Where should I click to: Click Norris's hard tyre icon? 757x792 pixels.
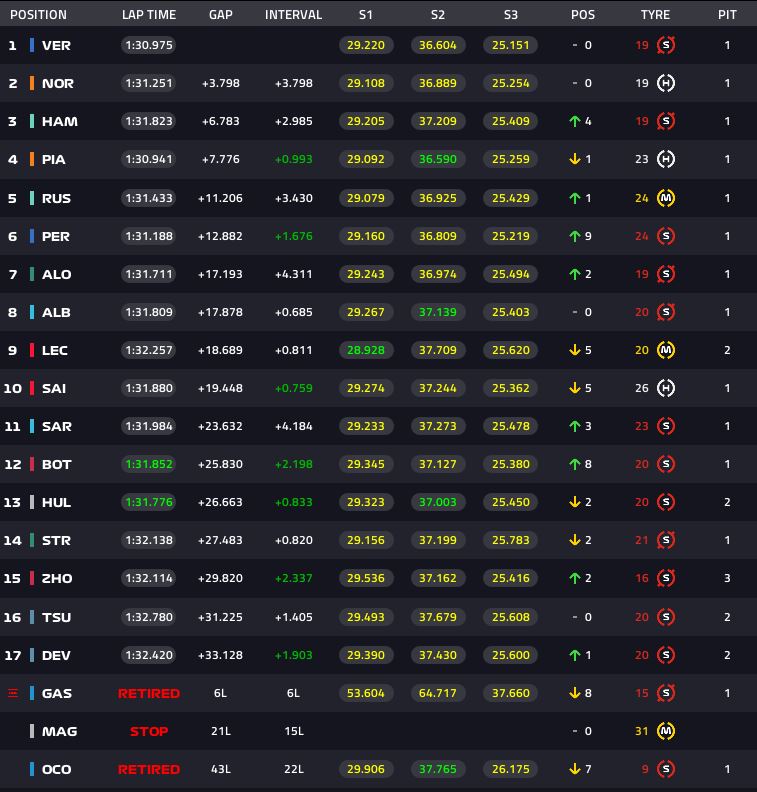pos(665,83)
